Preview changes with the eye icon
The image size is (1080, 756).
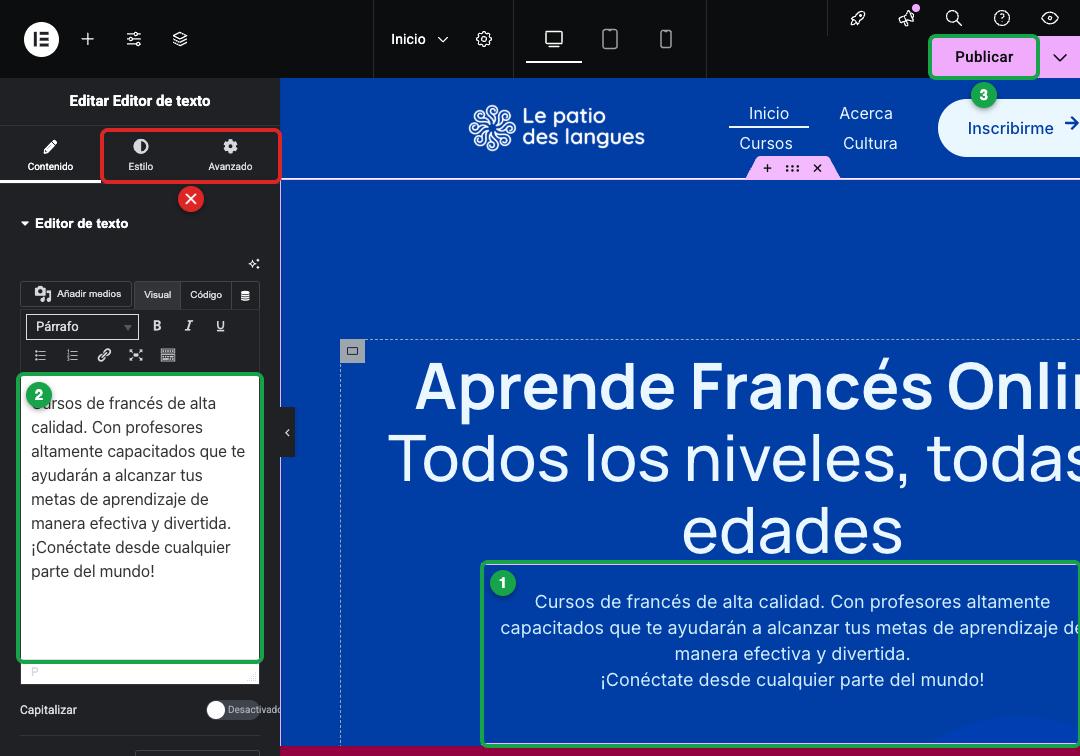tap(1049, 18)
